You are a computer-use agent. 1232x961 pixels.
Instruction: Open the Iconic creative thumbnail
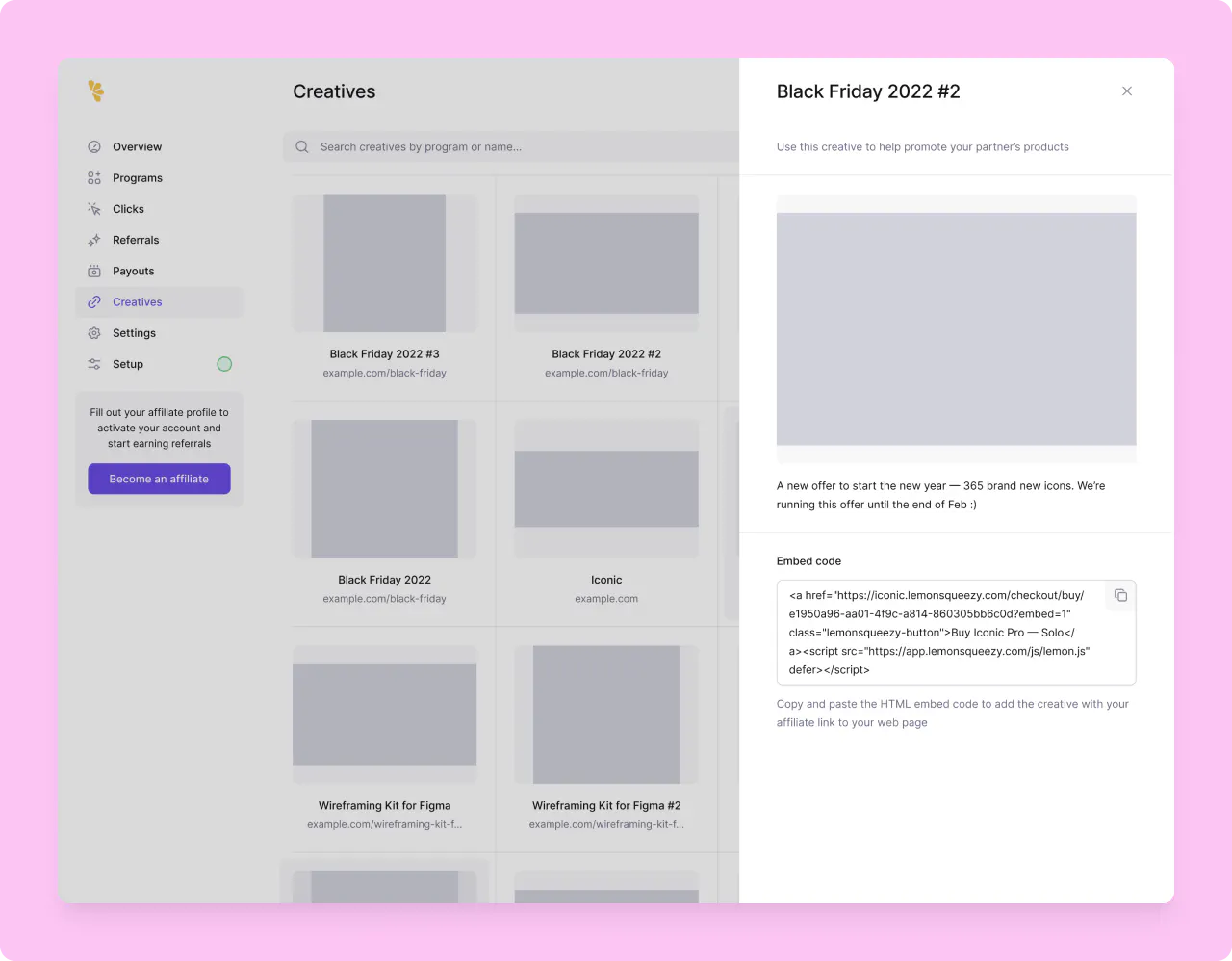pyautogui.click(x=606, y=489)
